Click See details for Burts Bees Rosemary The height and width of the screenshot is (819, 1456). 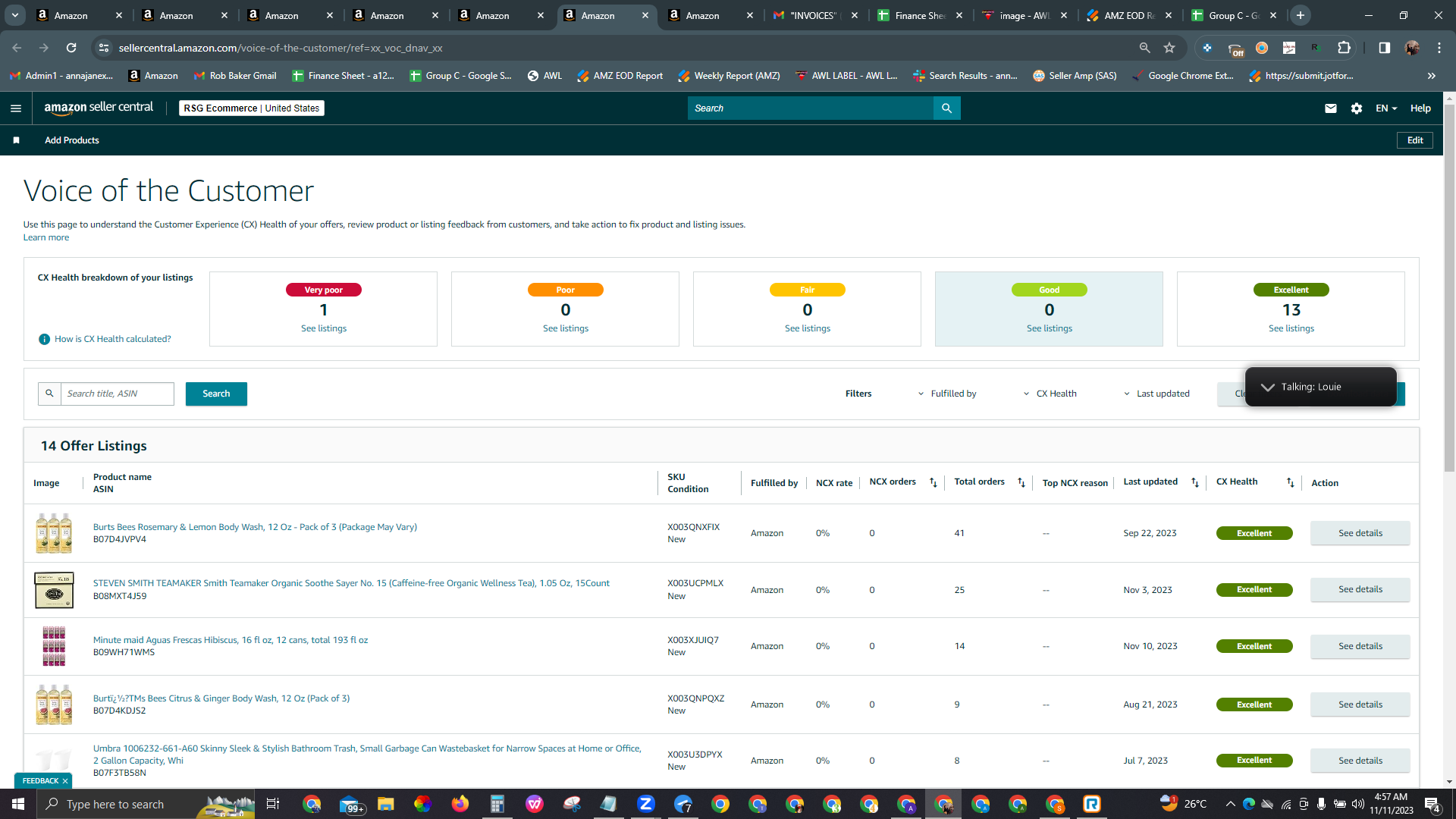[1360, 533]
